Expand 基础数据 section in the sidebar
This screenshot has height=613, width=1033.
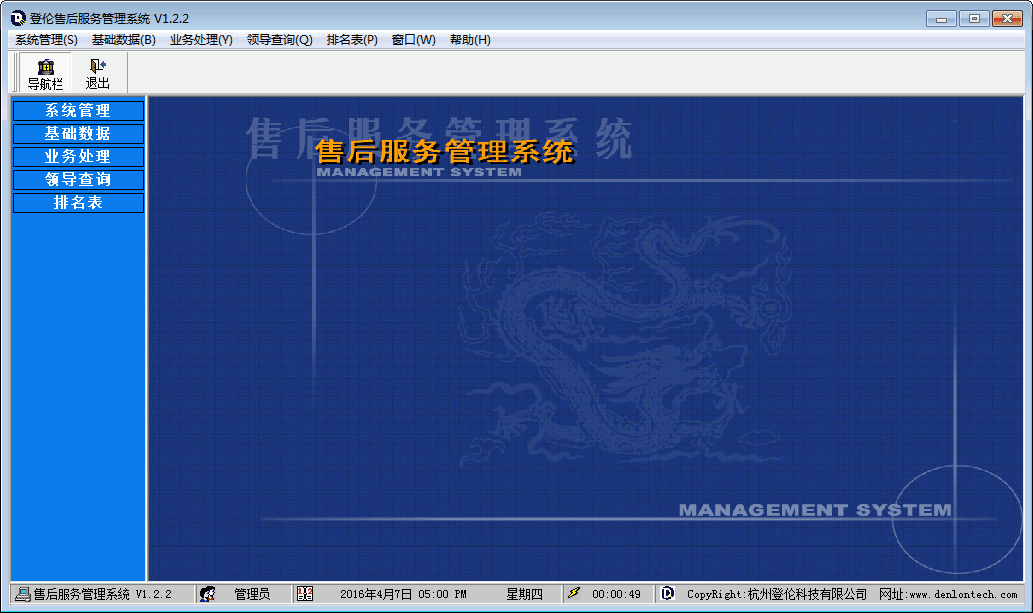(x=78, y=134)
